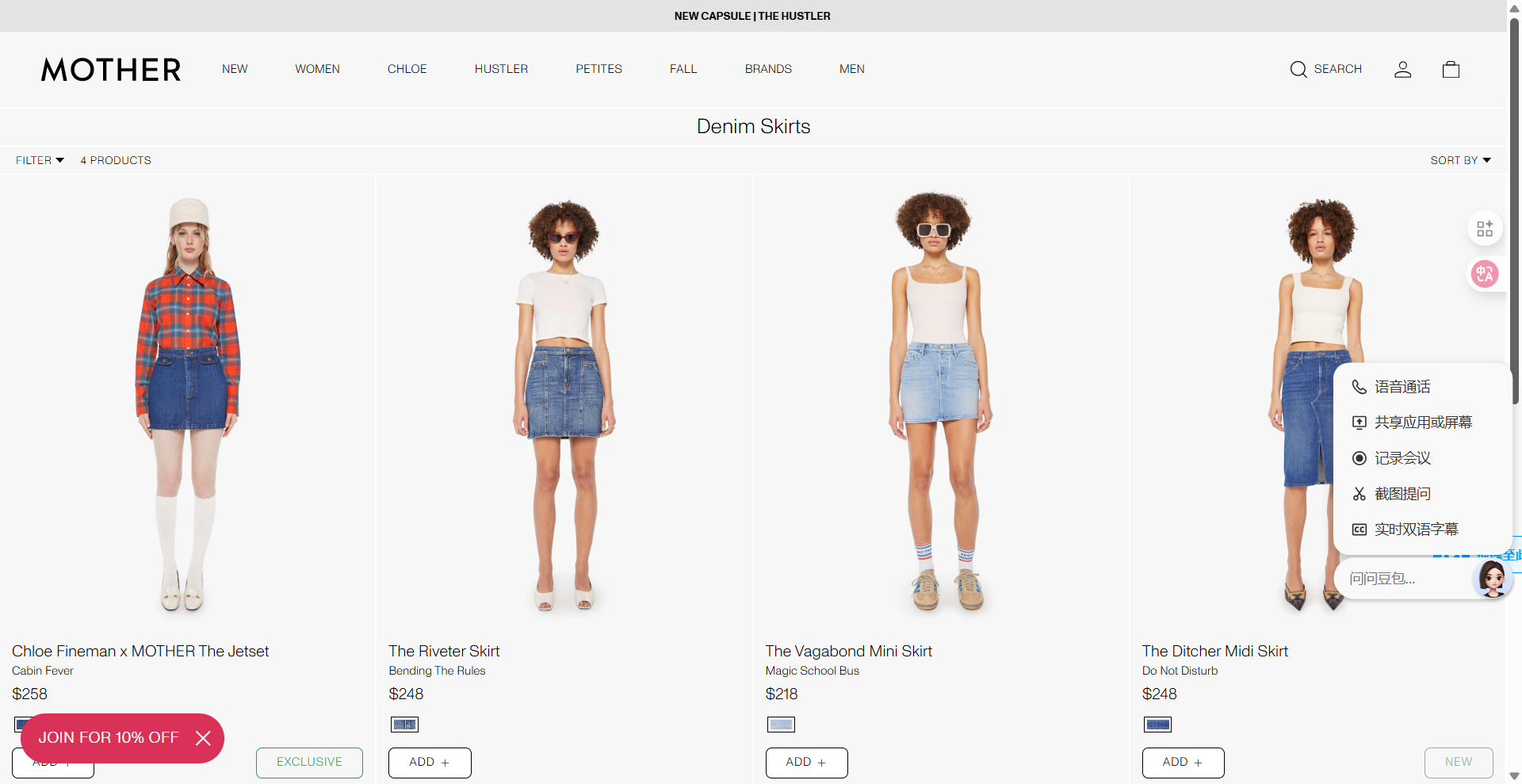Click the share screen icon
Image resolution: width=1522 pixels, height=784 pixels.
1359,423
